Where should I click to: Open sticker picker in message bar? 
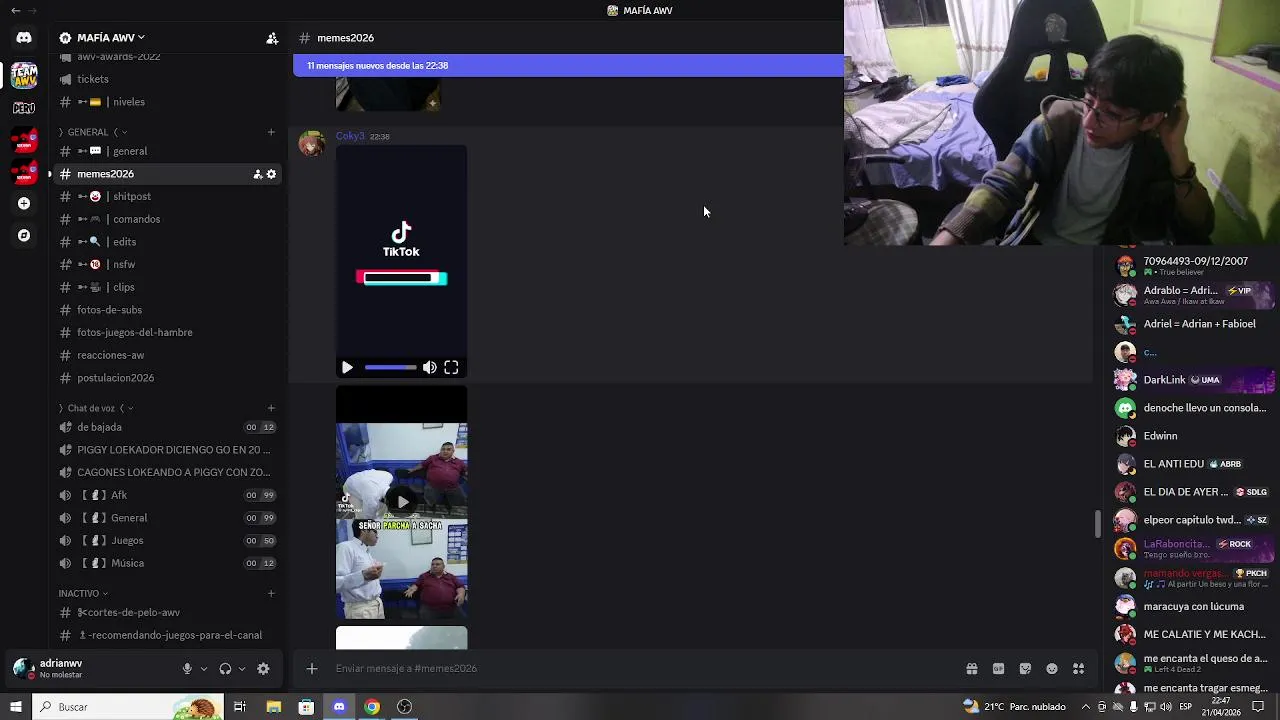pyautogui.click(x=1025, y=668)
